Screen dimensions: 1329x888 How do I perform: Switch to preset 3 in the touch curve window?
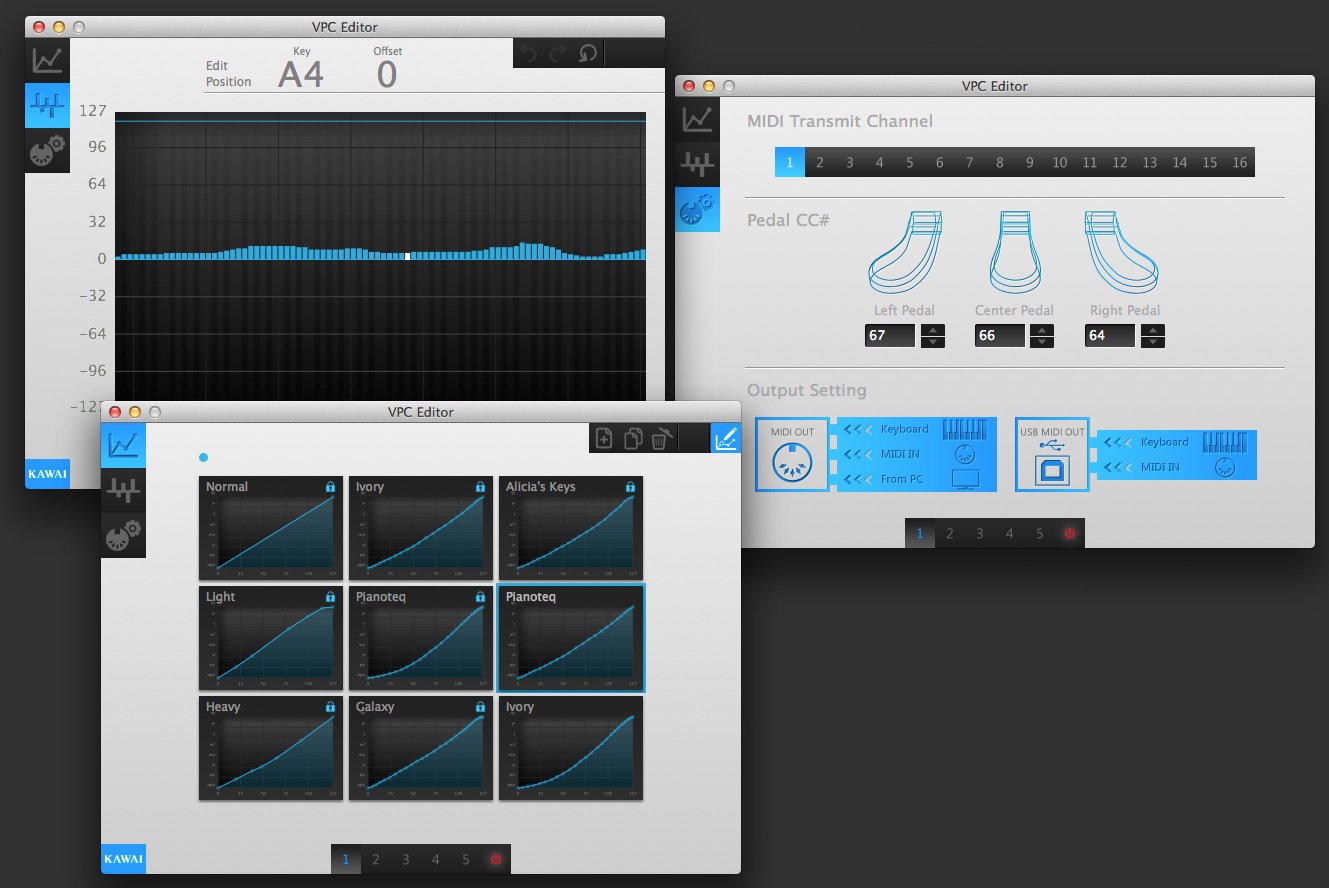(405, 859)
